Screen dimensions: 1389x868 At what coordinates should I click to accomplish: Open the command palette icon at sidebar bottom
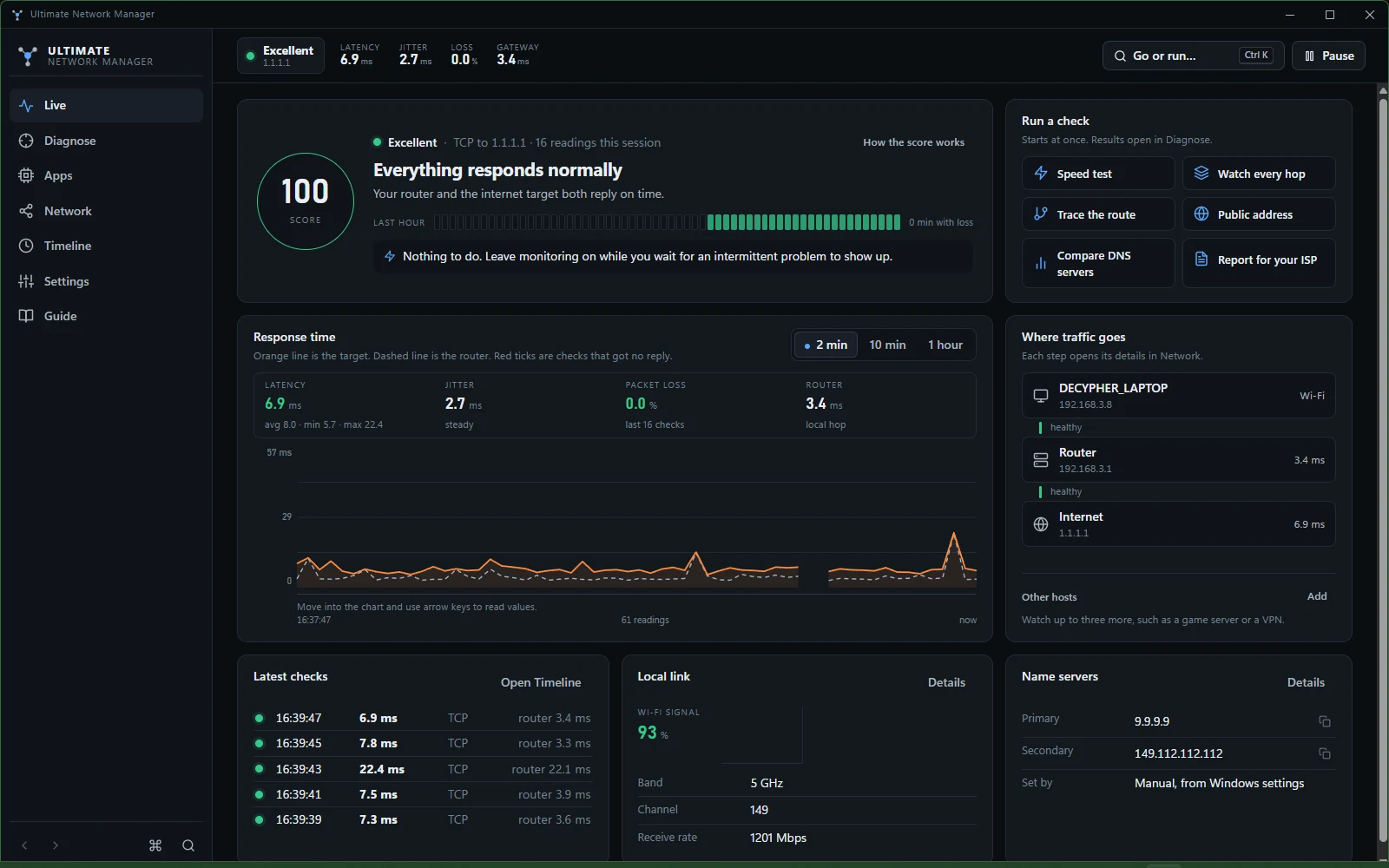click(155, 845)
